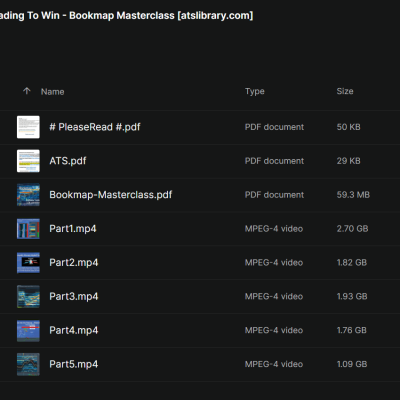Click the 59.3 MB size value

353,195
